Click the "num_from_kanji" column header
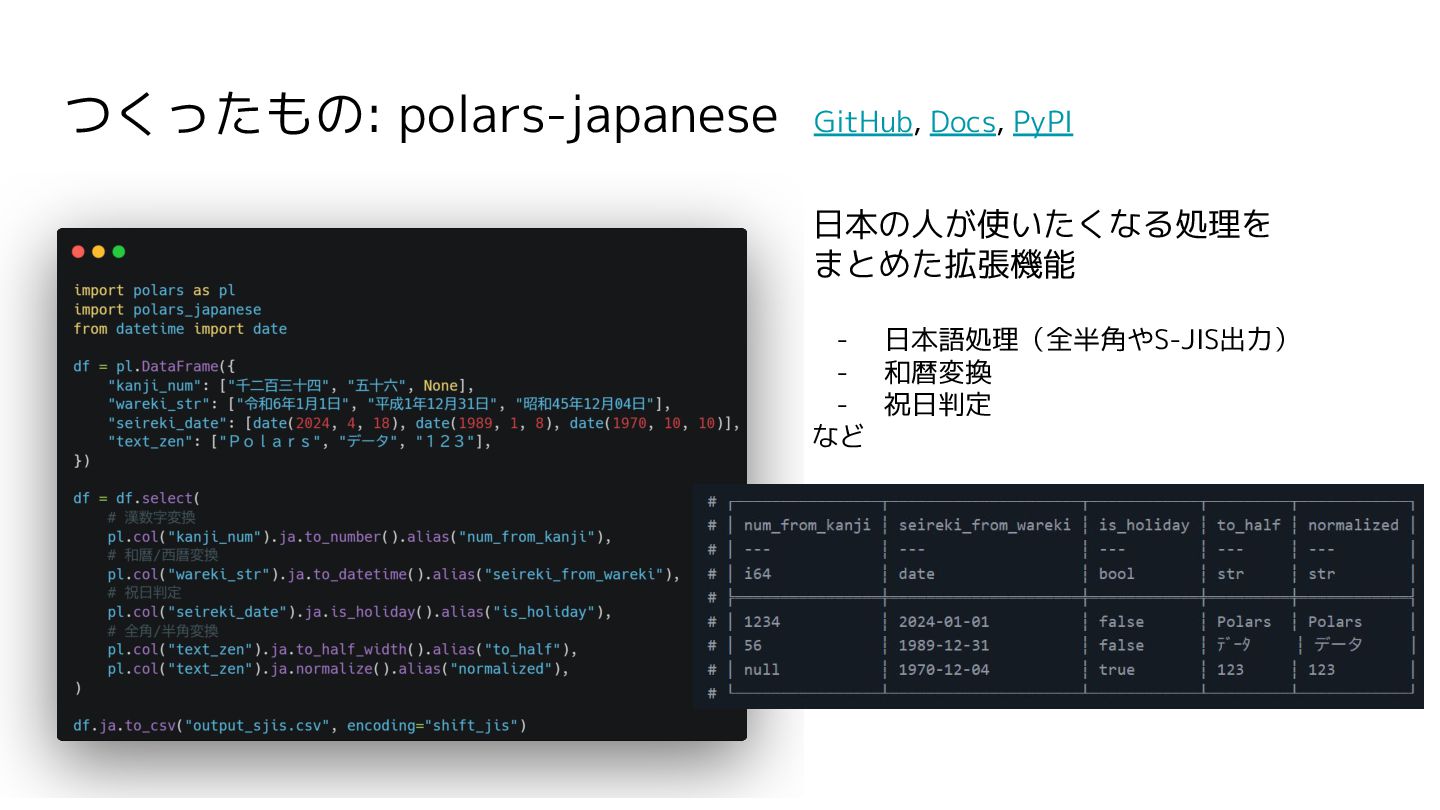This screenshot has height=810, width=1440. point(807,525)
